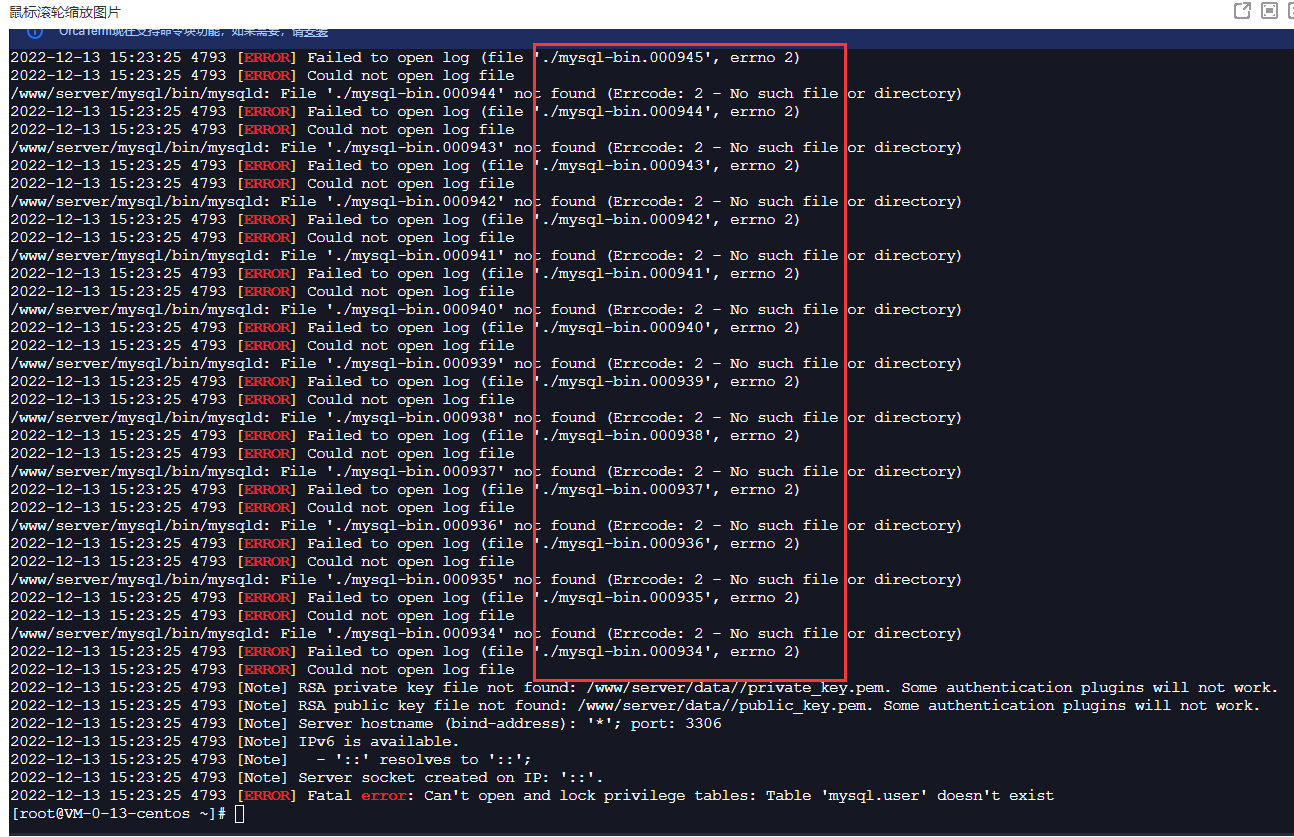The height and width of the screenshot is (837, 1294).
Task: Click mysqld File './mysql-bin.000944' not found line
Action: point(486,94)
